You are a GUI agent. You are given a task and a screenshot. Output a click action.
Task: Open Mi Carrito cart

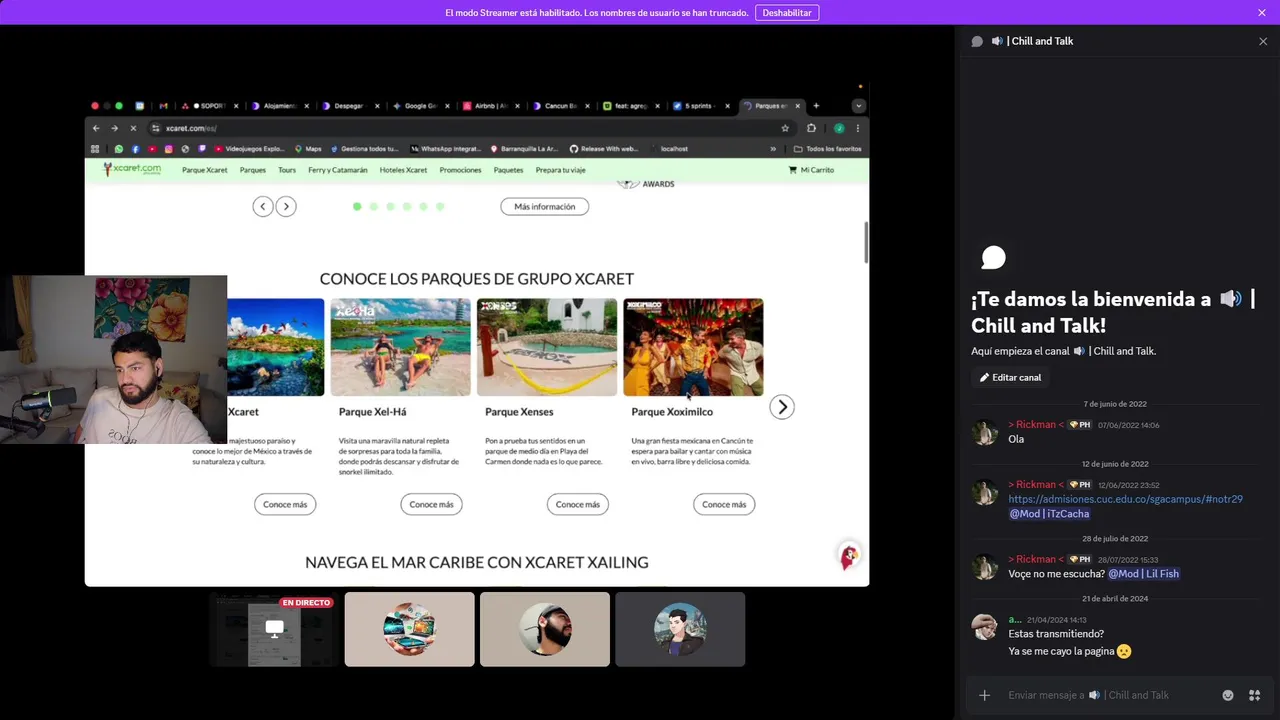[811, 170]
